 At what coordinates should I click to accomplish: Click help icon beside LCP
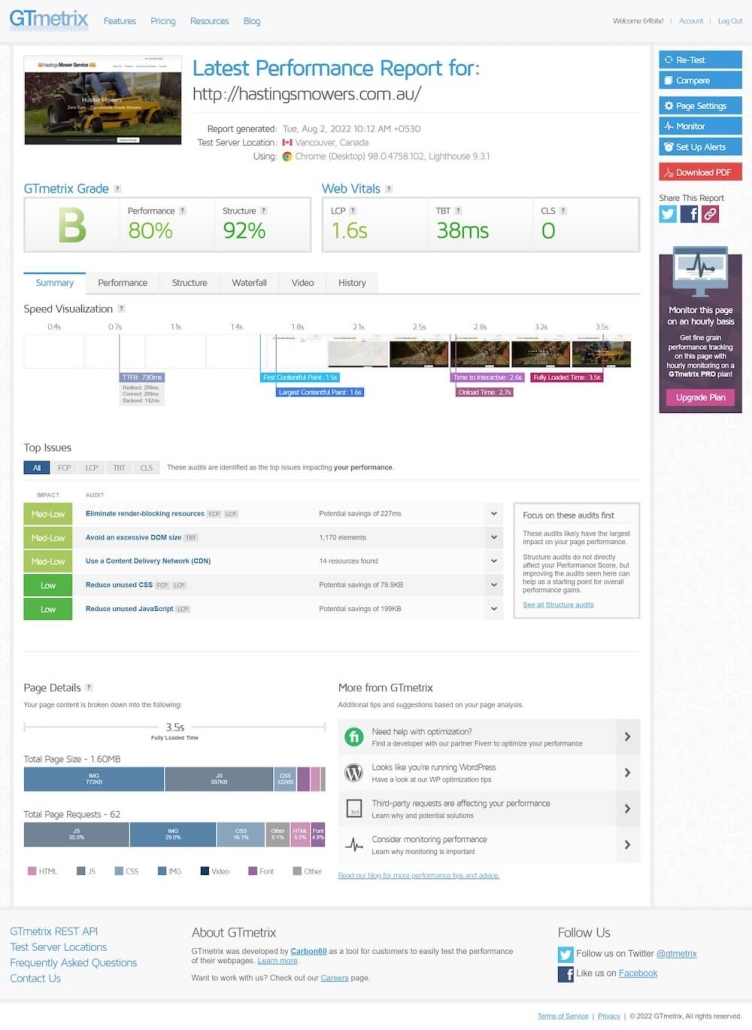point(353,211)
